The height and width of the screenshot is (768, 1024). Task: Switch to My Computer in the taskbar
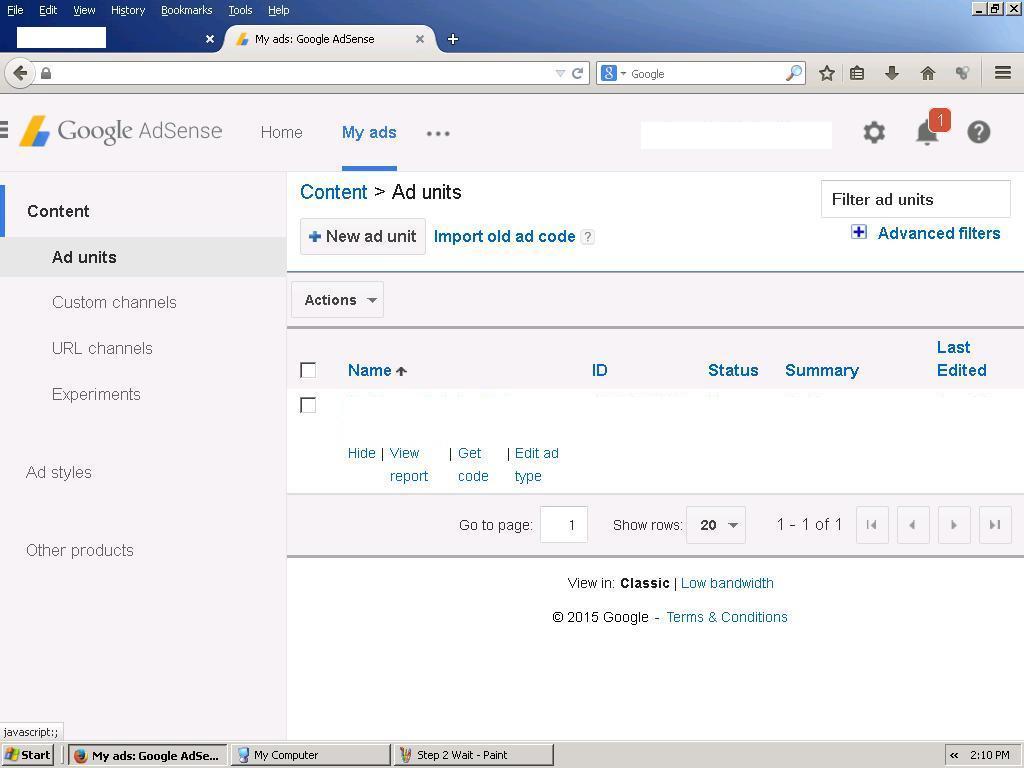(311, 755)
